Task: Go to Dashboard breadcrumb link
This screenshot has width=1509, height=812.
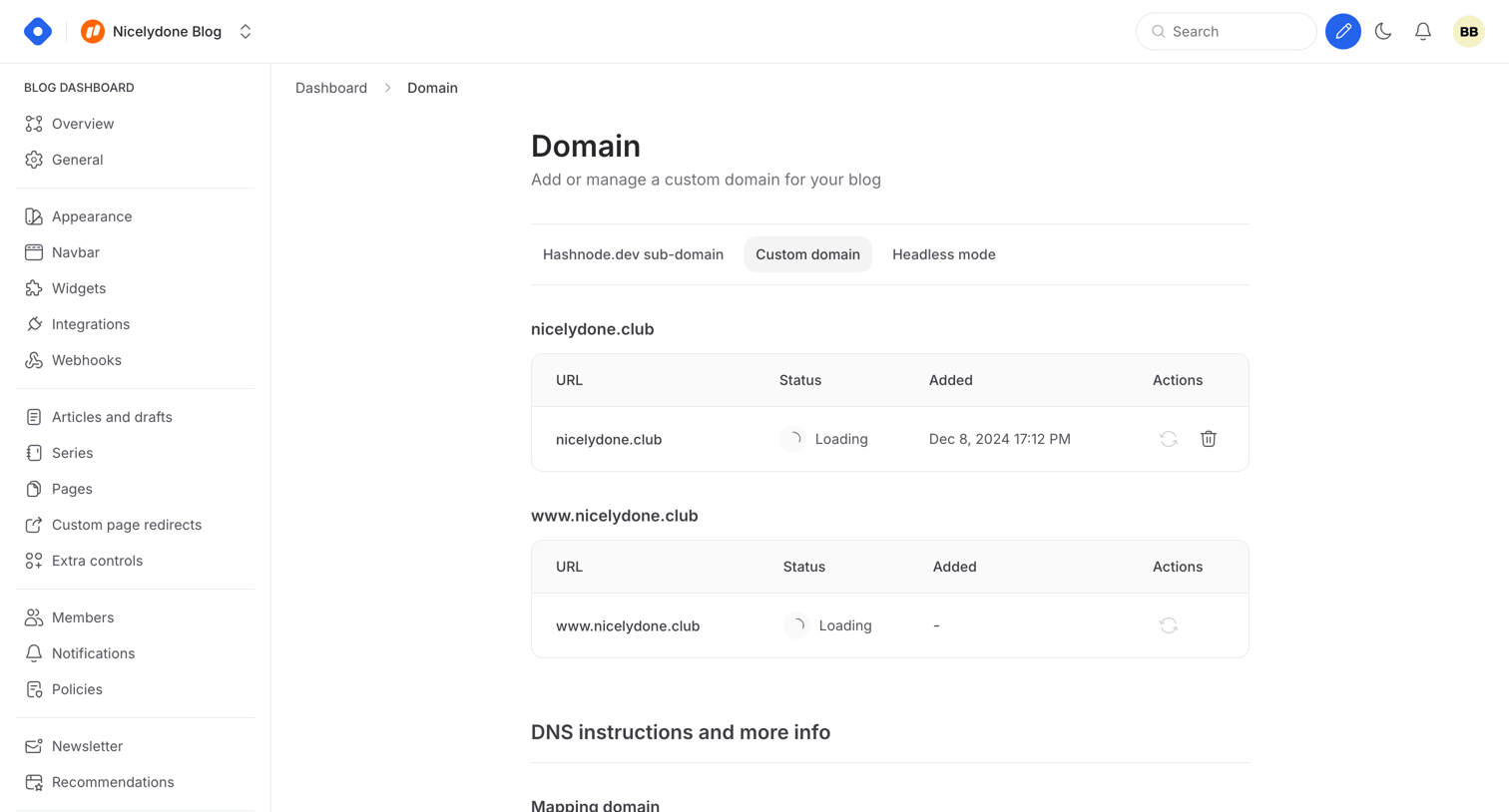Action: click(x=331, y=88)
